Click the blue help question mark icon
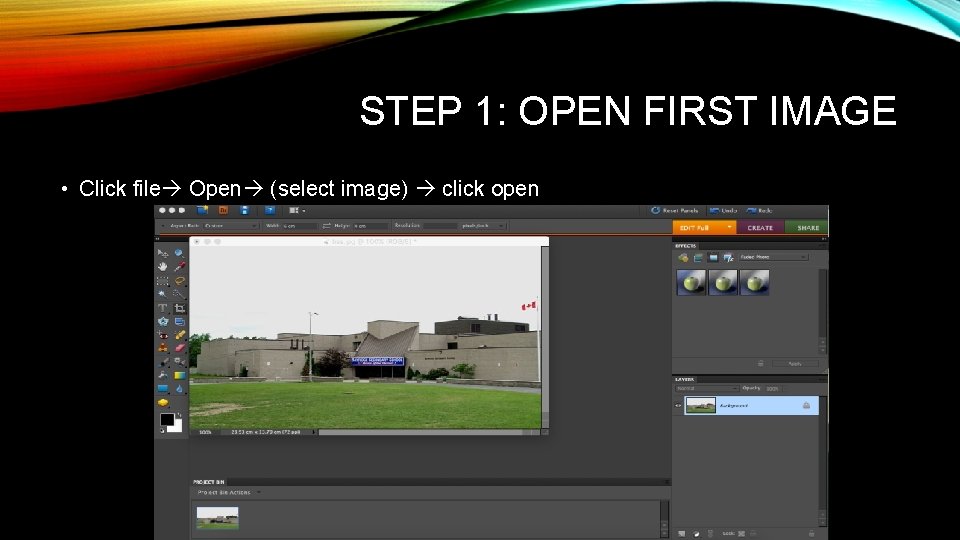Image resolution: width=960 pixels, height=540 pixels. [269, 210]
